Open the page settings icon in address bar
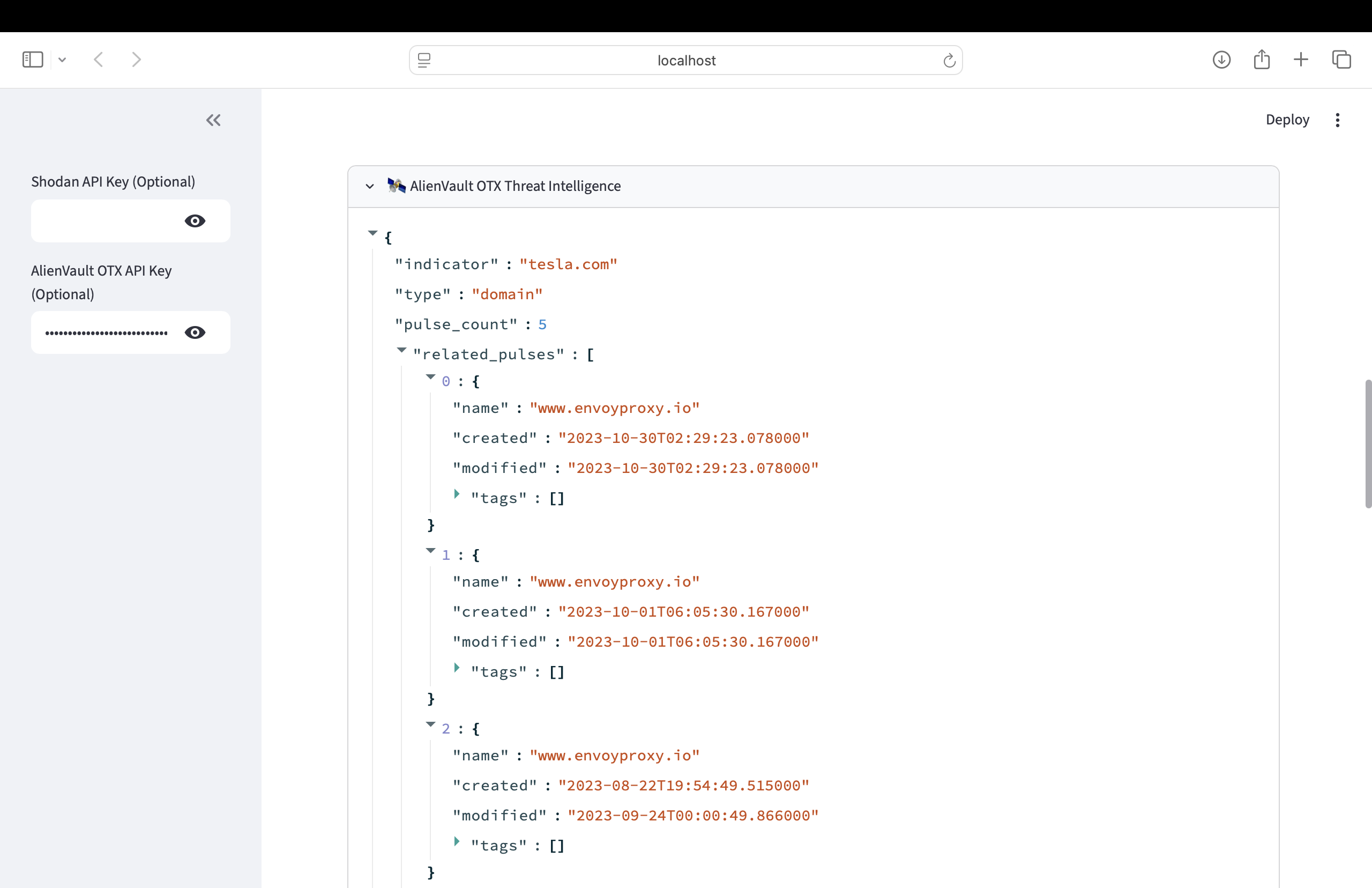1372x888 pixels. (x=424, y=60)
